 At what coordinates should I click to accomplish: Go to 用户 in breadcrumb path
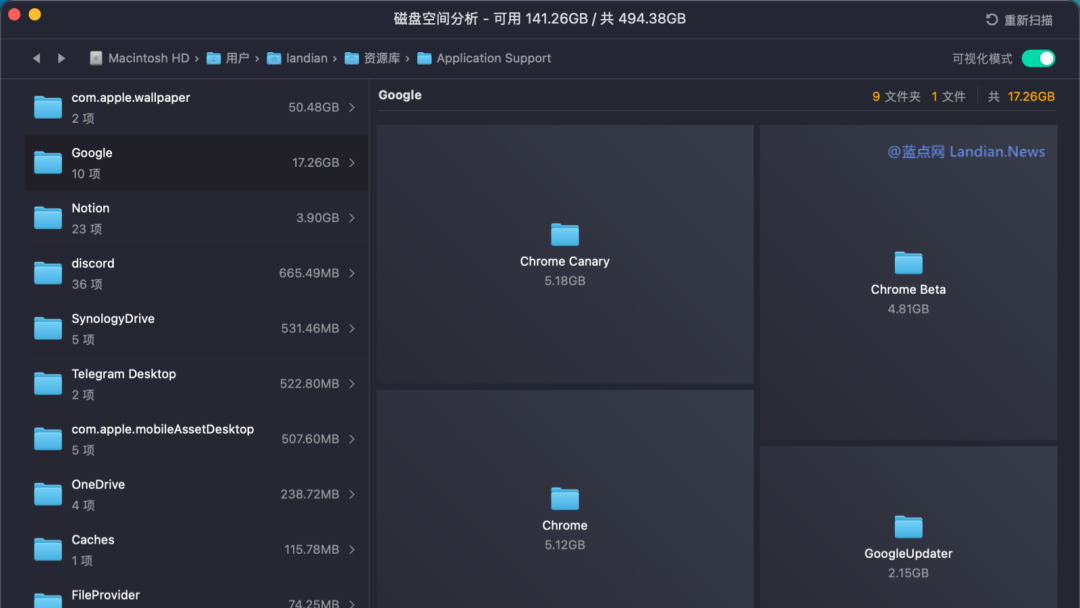[238, 59]
